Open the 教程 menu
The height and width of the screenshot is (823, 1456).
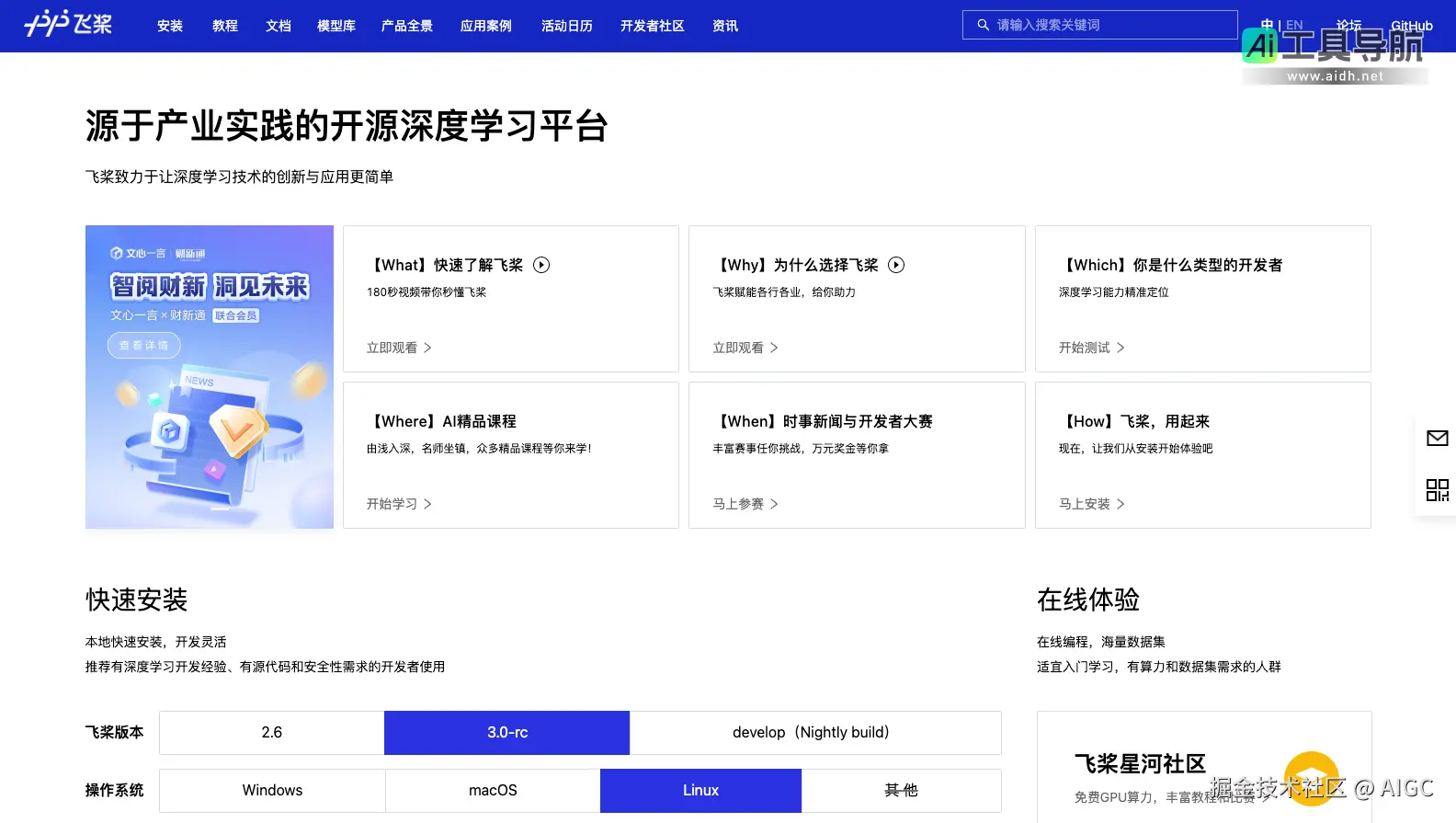[x=225, y=26]
